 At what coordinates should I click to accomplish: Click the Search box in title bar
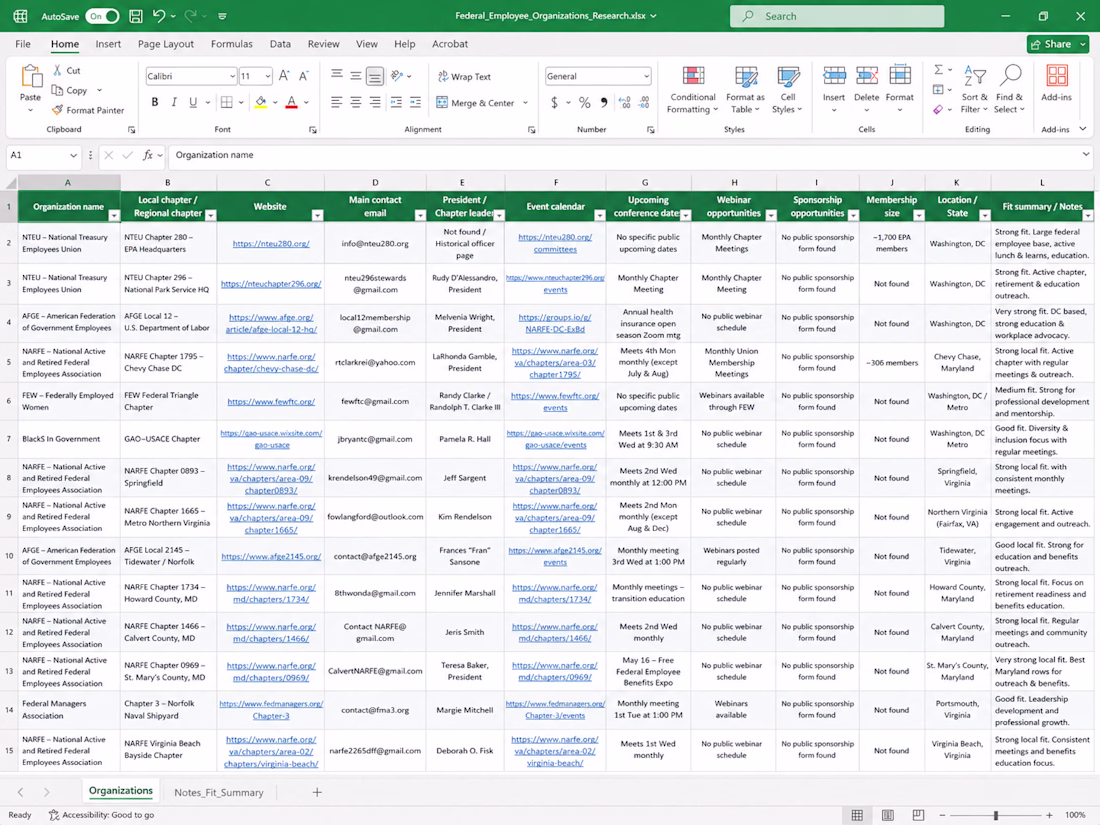837,16
